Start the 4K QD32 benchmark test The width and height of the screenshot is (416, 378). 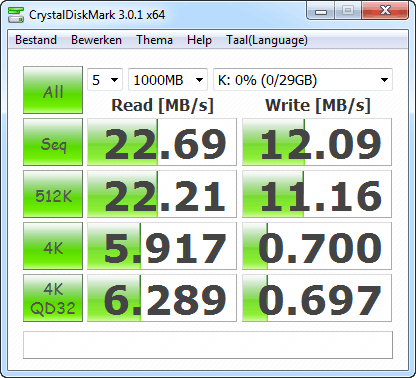tap(53, 298)
